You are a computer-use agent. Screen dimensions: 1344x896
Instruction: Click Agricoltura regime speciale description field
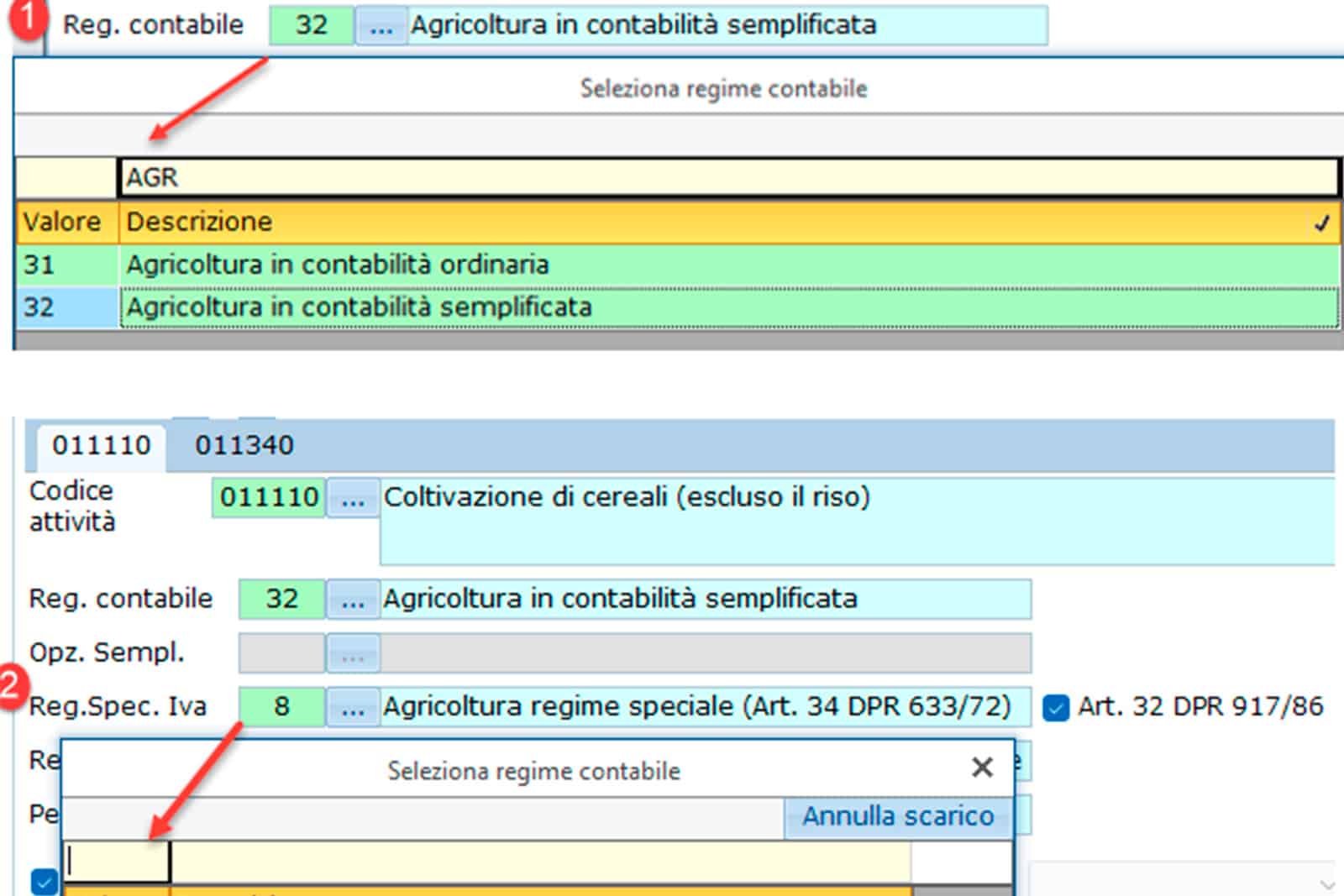coord(706,707)
